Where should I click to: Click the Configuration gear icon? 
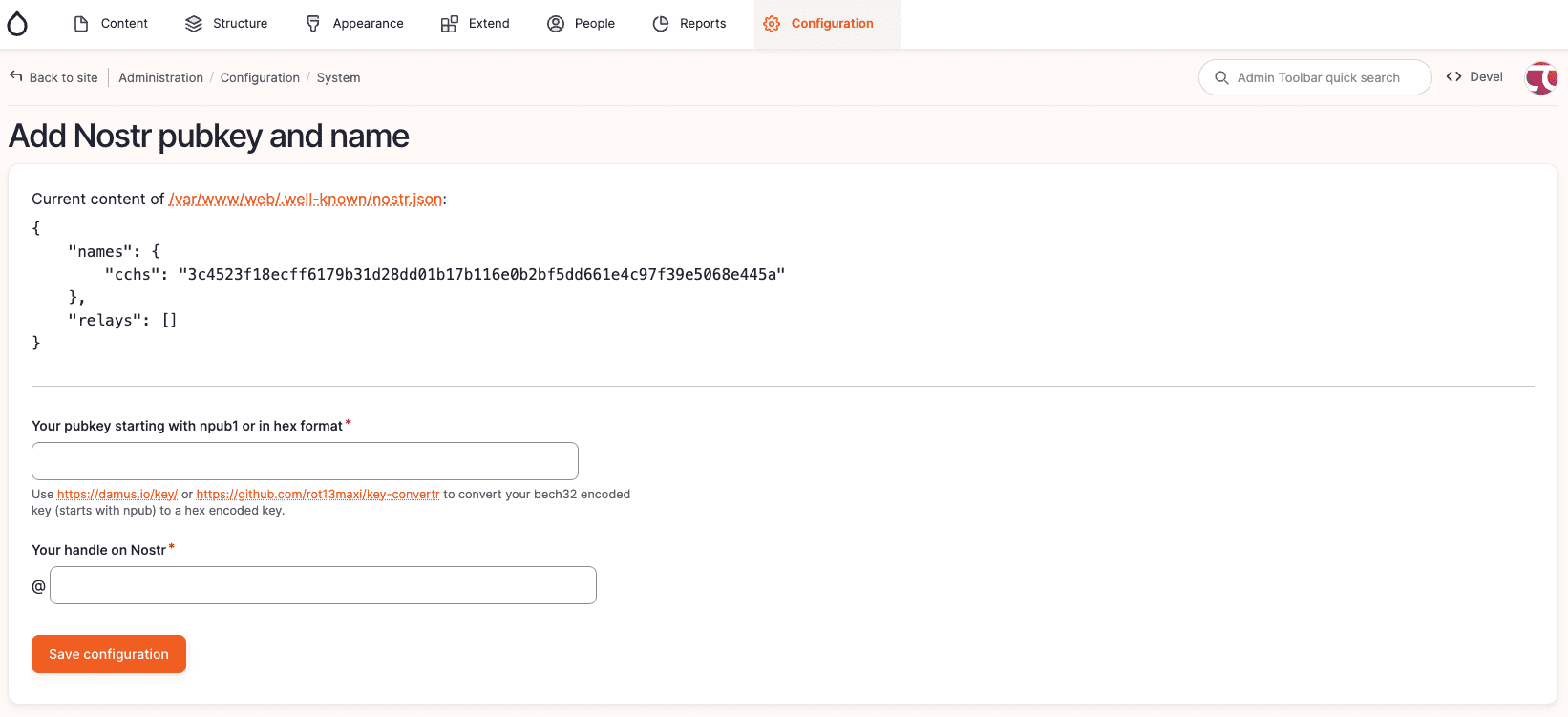click(772, 24)
